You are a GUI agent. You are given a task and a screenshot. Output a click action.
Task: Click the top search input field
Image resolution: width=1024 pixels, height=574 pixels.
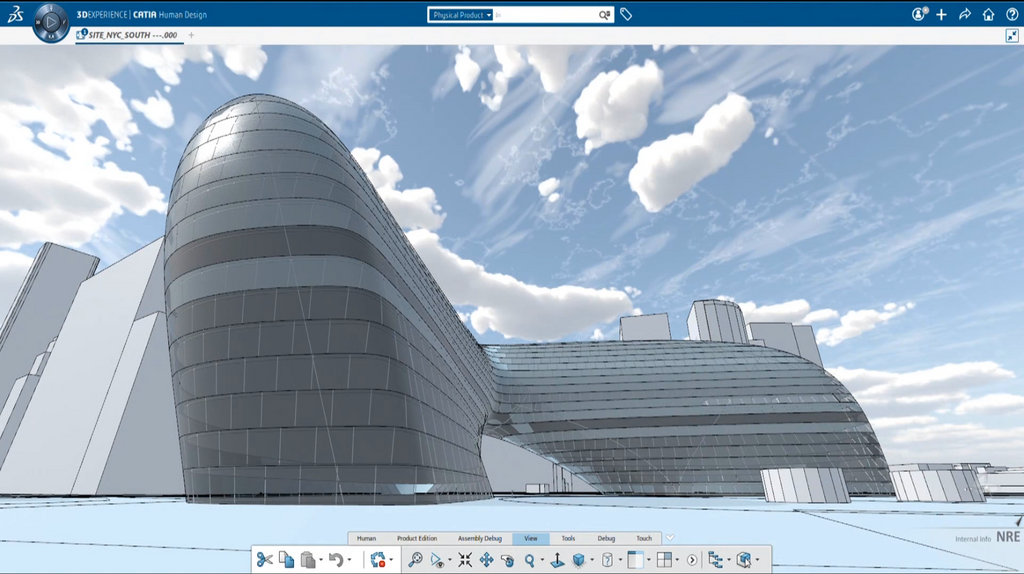pos(545,15)
